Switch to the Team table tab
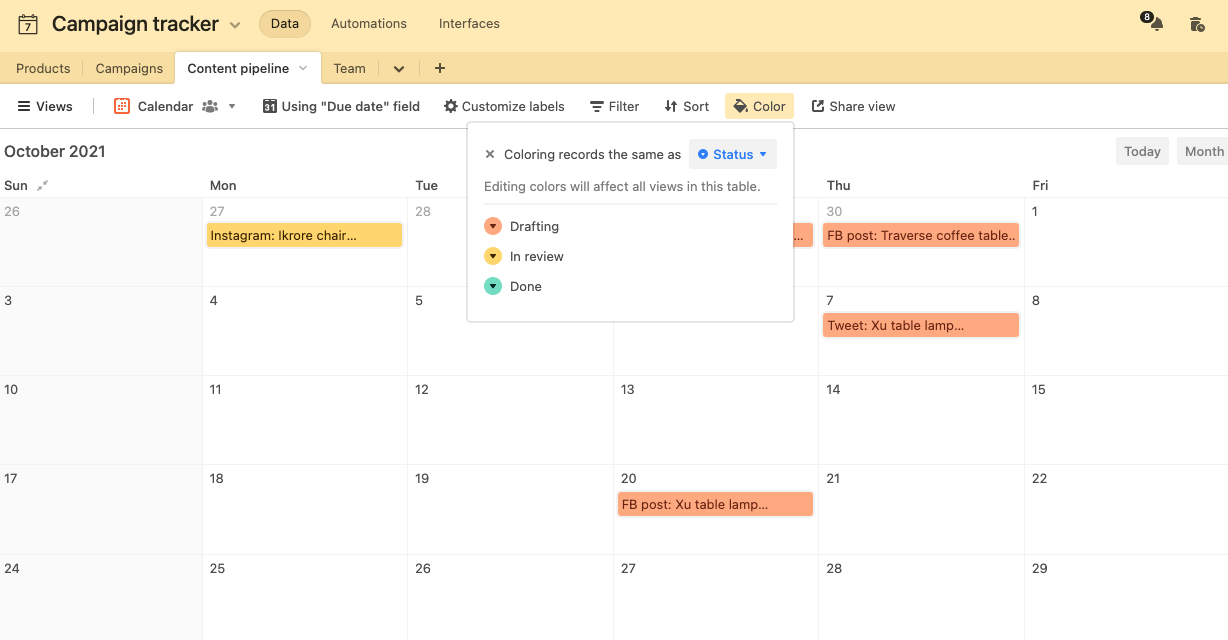1228x640 pixels. tap(350, 68)
